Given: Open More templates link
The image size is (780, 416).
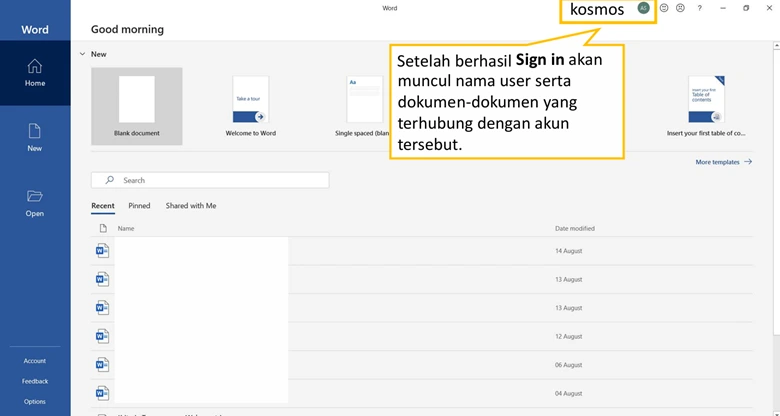Looking at the screenshot, I should click(x=724, y=162).
